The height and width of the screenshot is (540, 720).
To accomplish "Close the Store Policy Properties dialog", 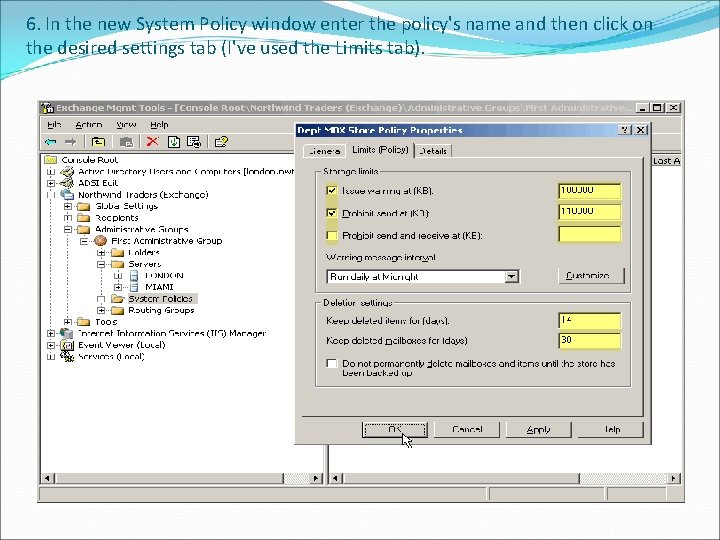I will click(x=641, y=130).
